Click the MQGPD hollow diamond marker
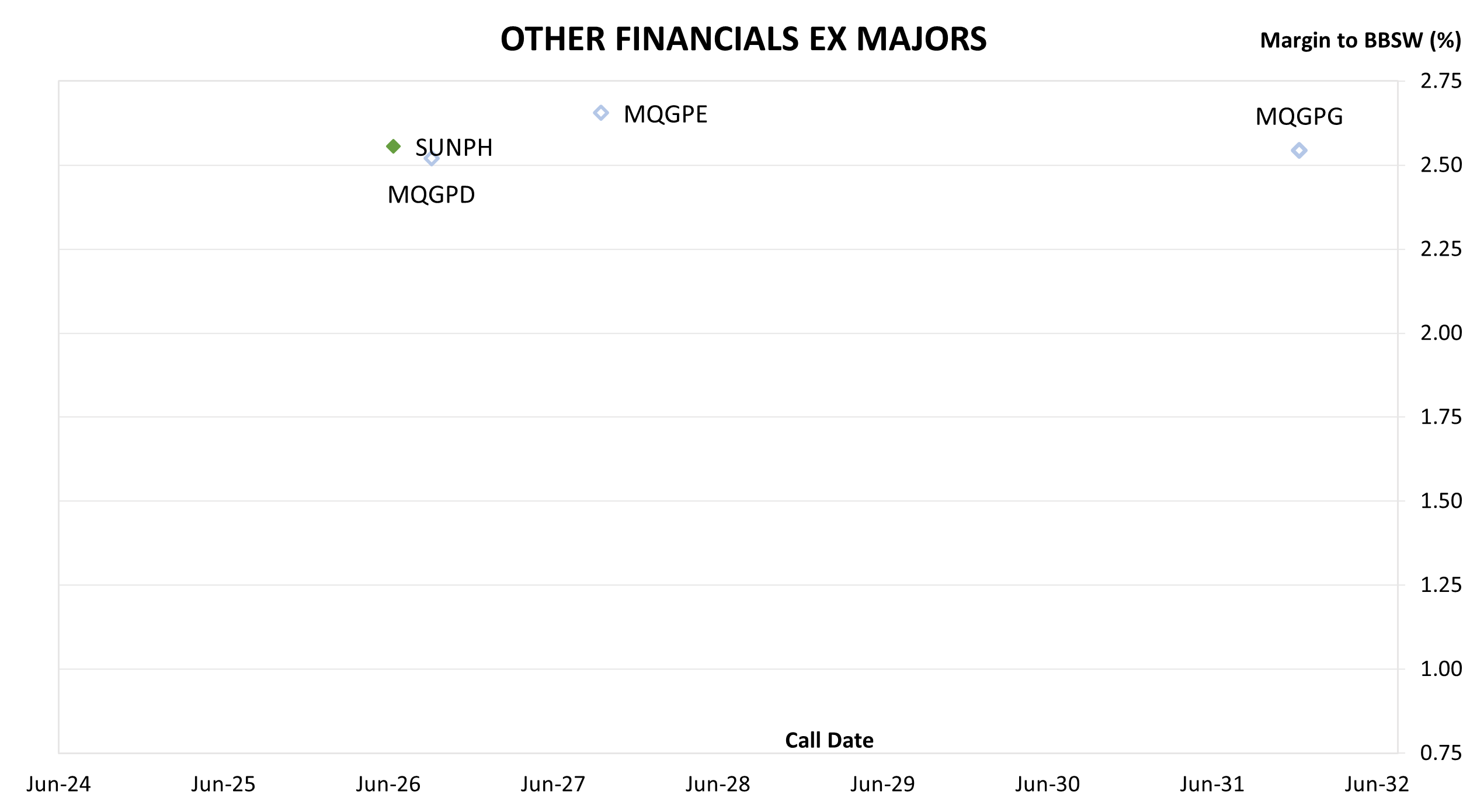Viewport: 1470px width, 812px height. (431, 158)
